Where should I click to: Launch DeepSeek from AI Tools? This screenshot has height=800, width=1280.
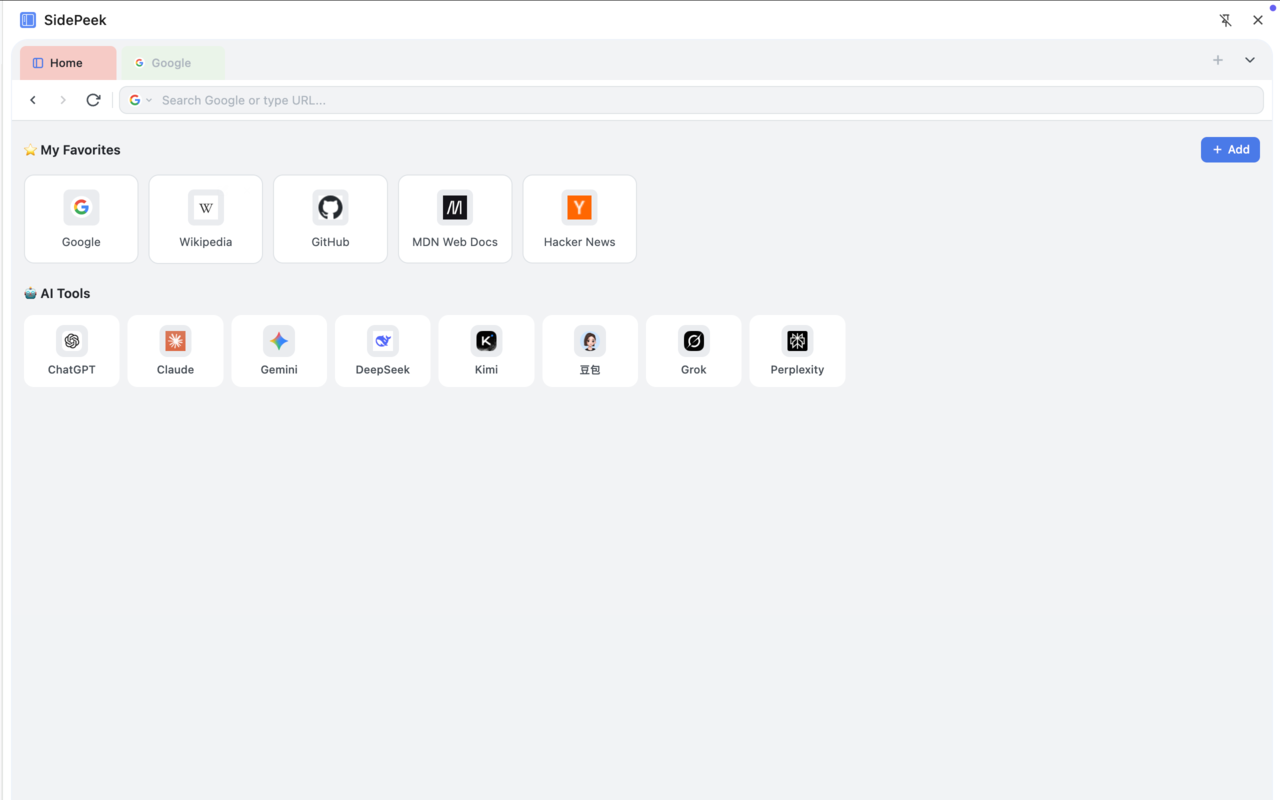pos(383,351)
